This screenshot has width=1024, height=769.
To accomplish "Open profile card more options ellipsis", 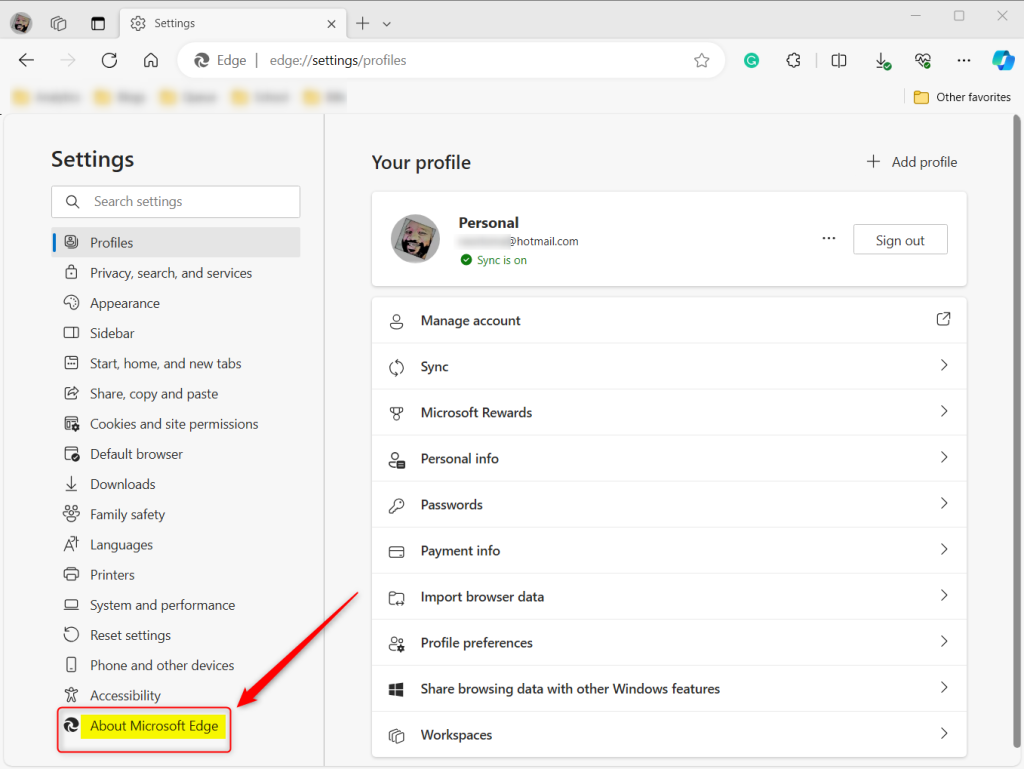I will coord(829,238).
